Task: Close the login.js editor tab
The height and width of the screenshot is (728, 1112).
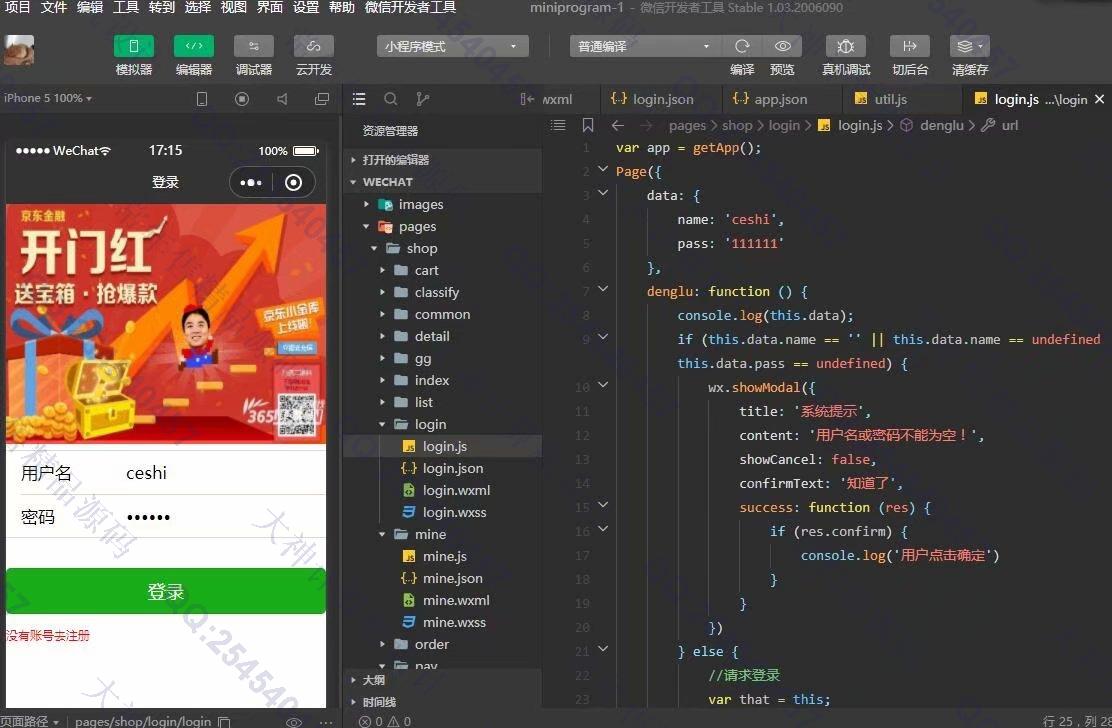Action: [x=1099, y=99]
